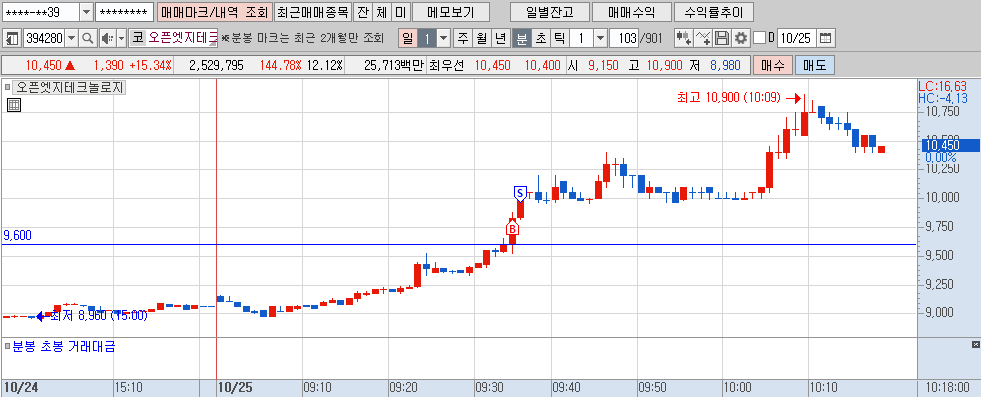Click the +15.34% change rate value

pos(150,65)
